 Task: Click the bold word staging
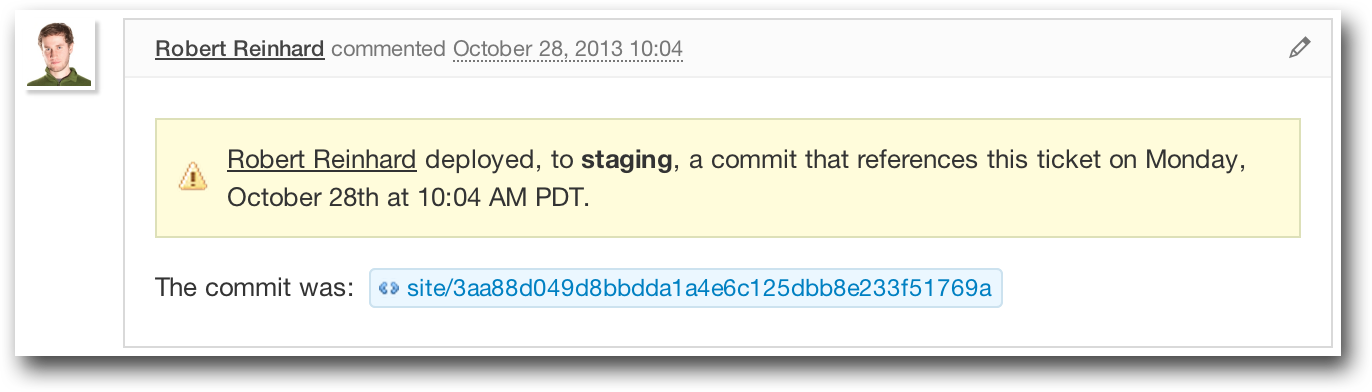coord(627,160)
